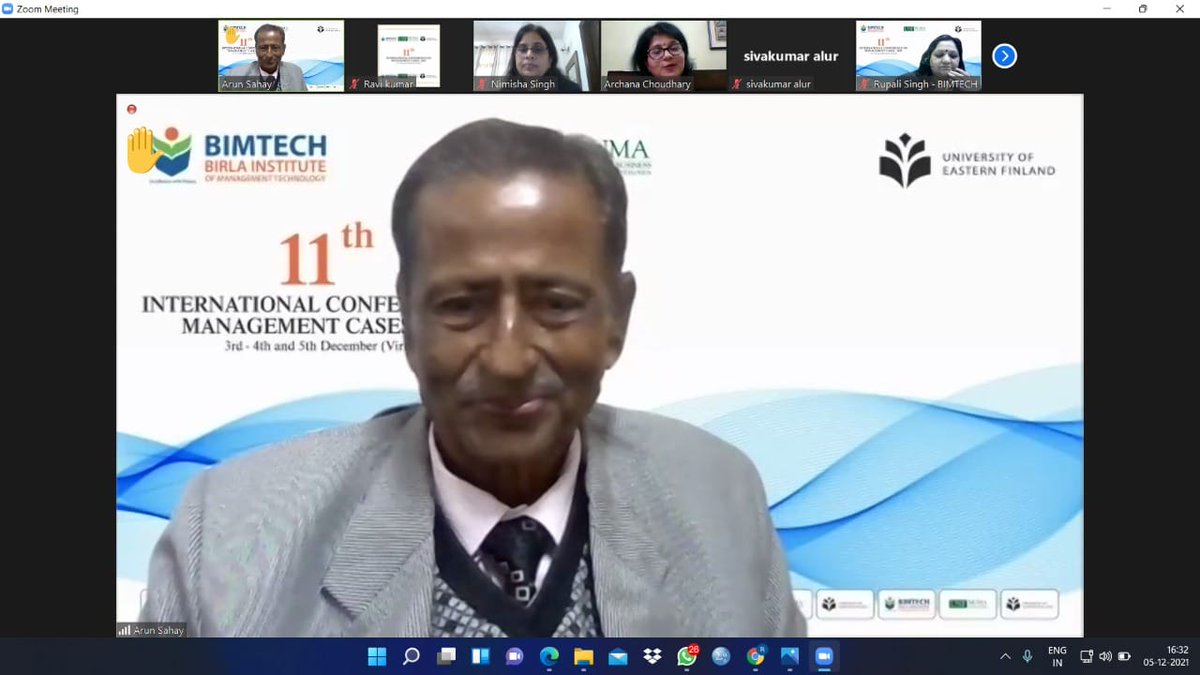Open the Photos app icon

[x=790, y=657]
